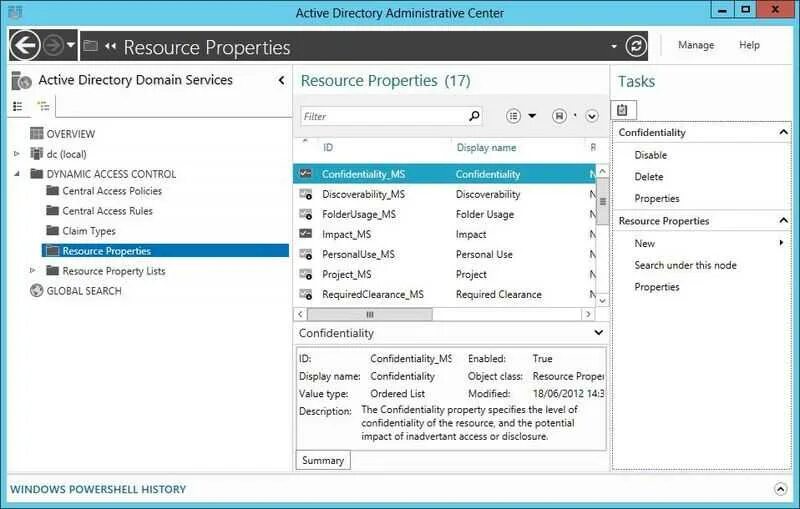The image size is (800, 509).
Task: Open Resource Property Lists folder
Action: 114,271
